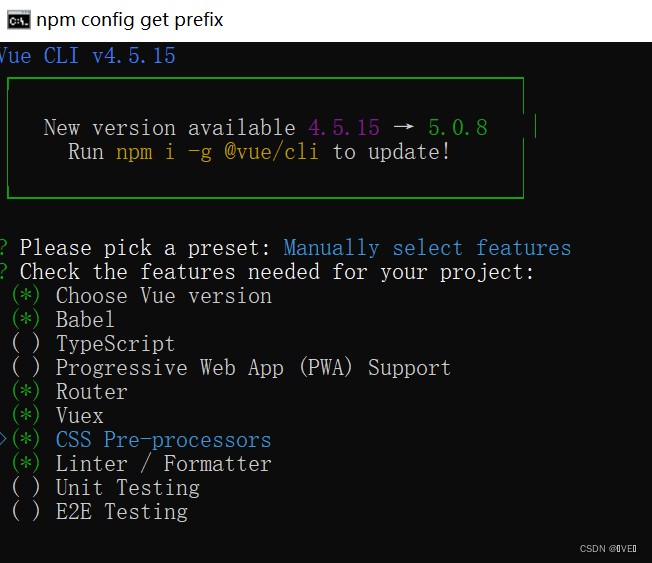Viewport: 652px width, 563px height.
Task: Enable the TypeScript feature checkbox
Action: (27, 344)
